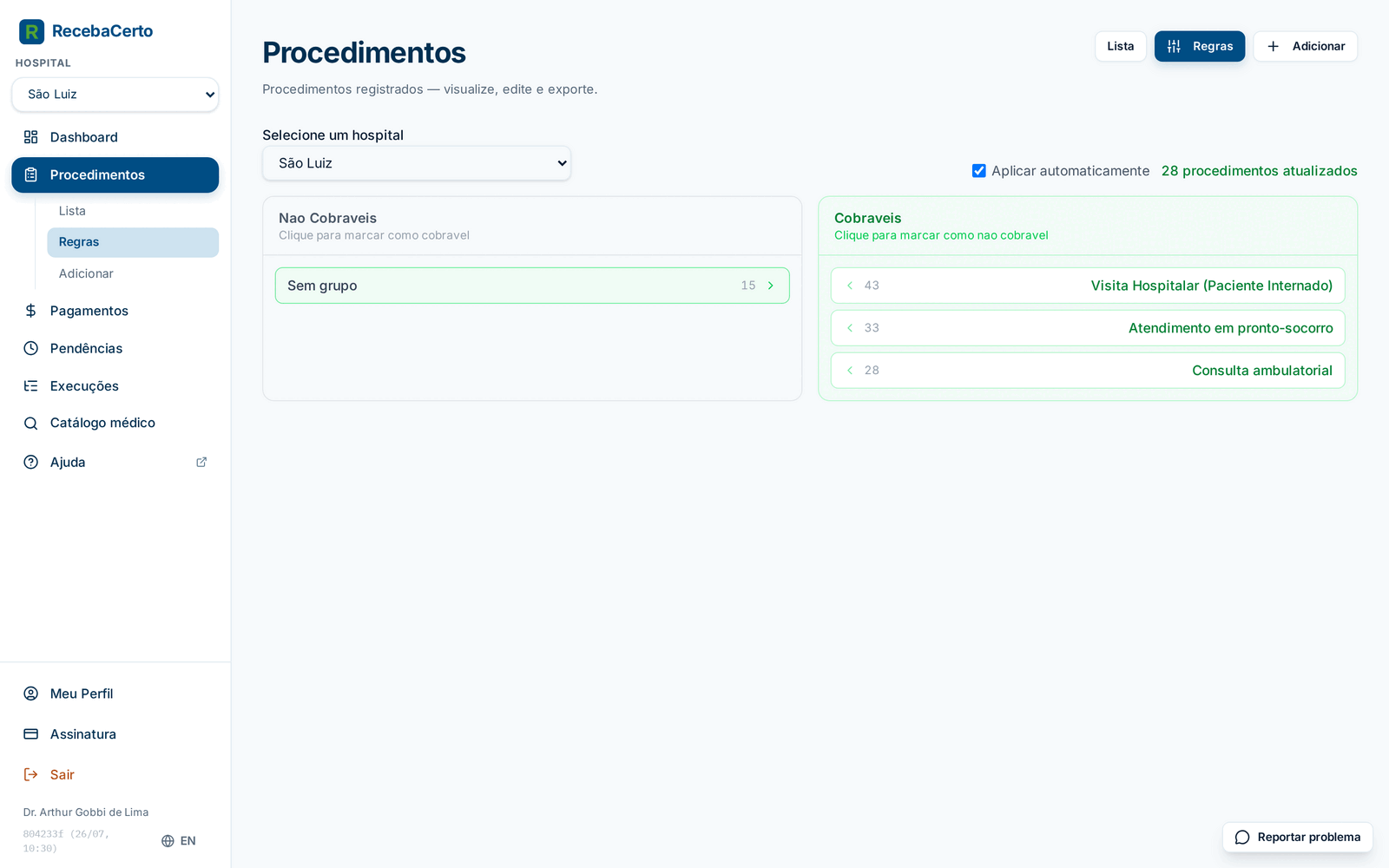Image resolution: width=1389 pixels, height=868 pixels.
Task: Click the 'Cobraveis' column heading
Action: click(x=868, y=219)
